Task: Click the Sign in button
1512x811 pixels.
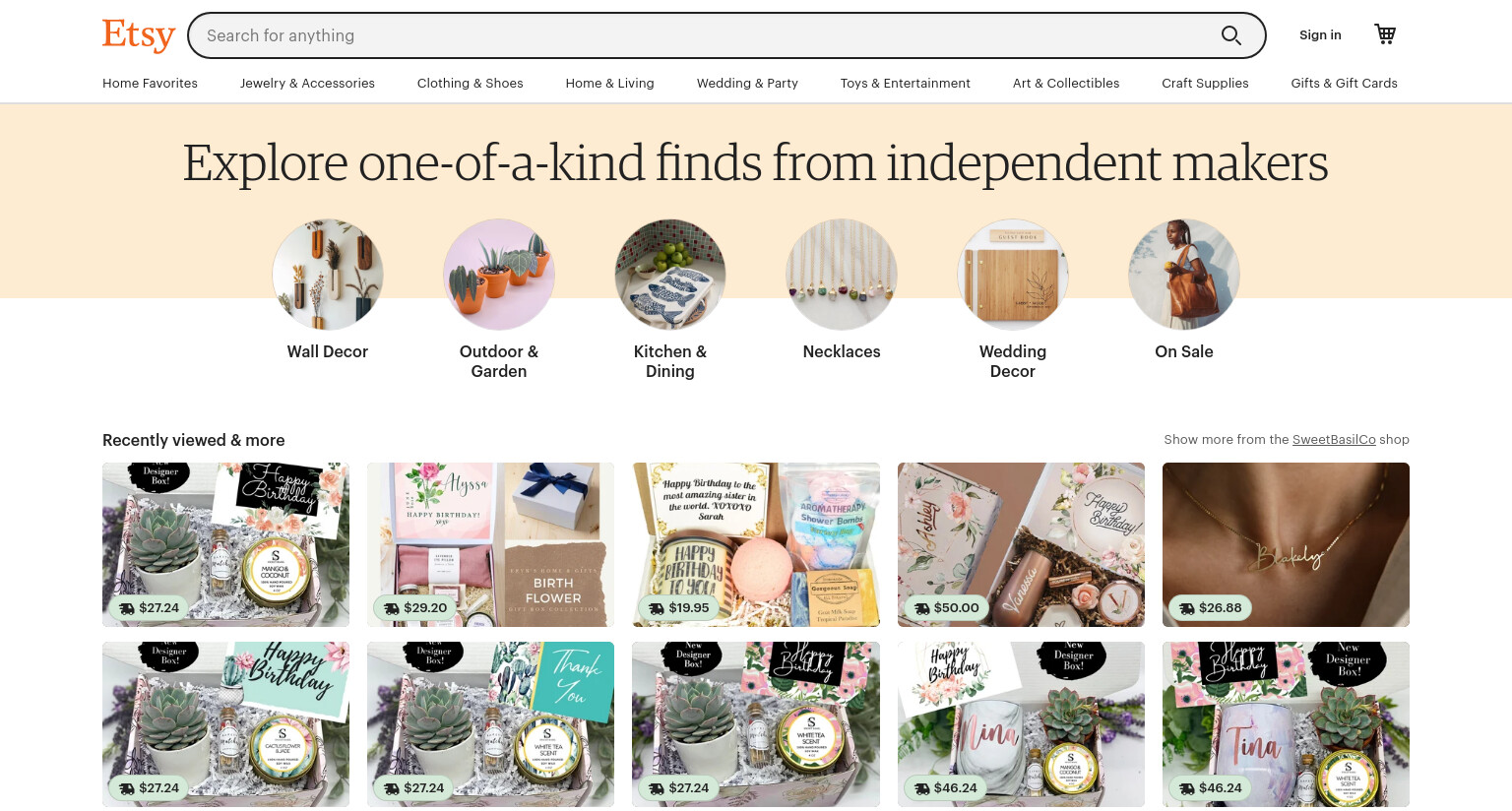Action: (1320, 35)
